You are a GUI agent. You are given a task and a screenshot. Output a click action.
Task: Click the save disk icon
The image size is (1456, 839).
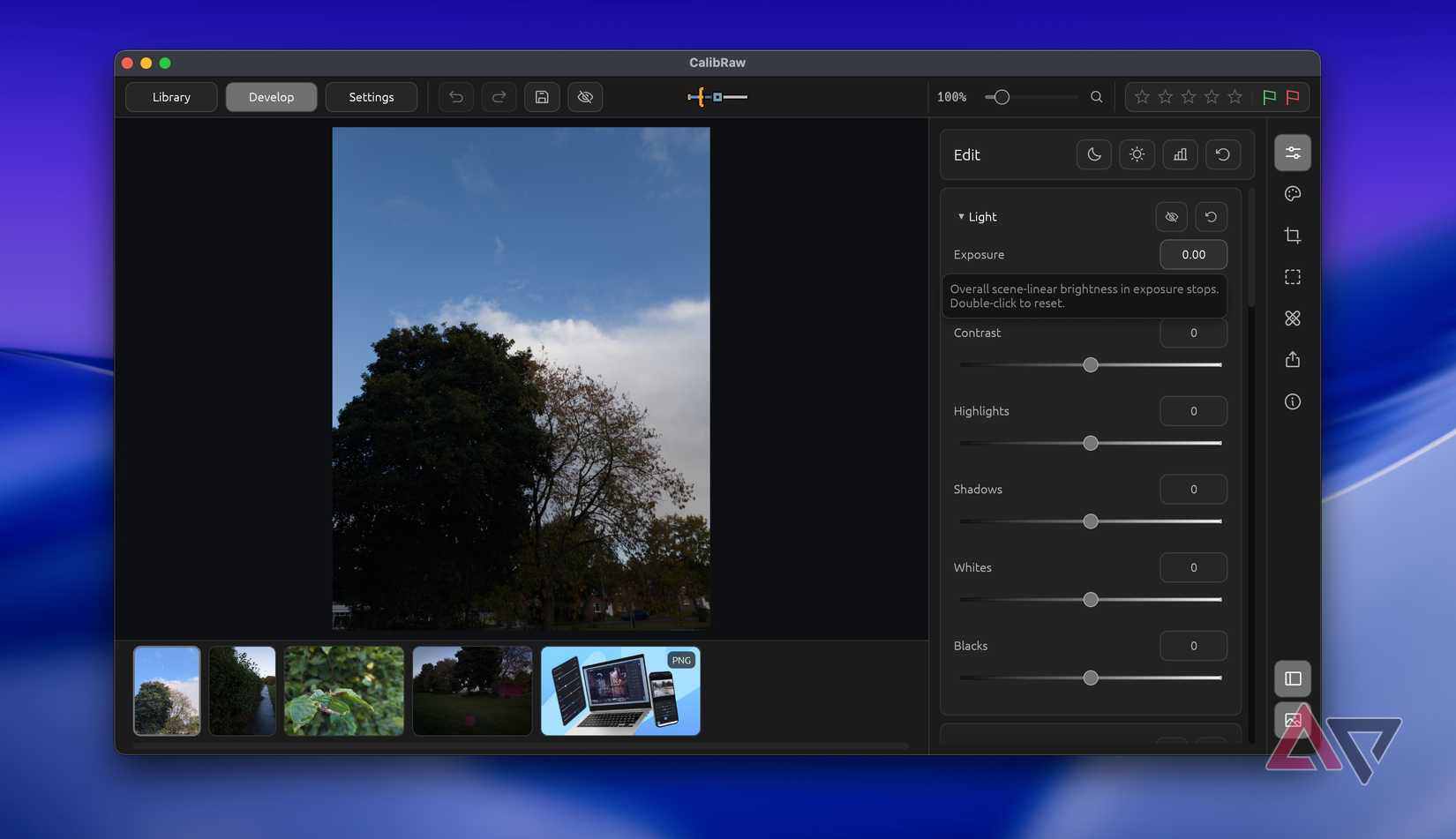click(542, 97)
